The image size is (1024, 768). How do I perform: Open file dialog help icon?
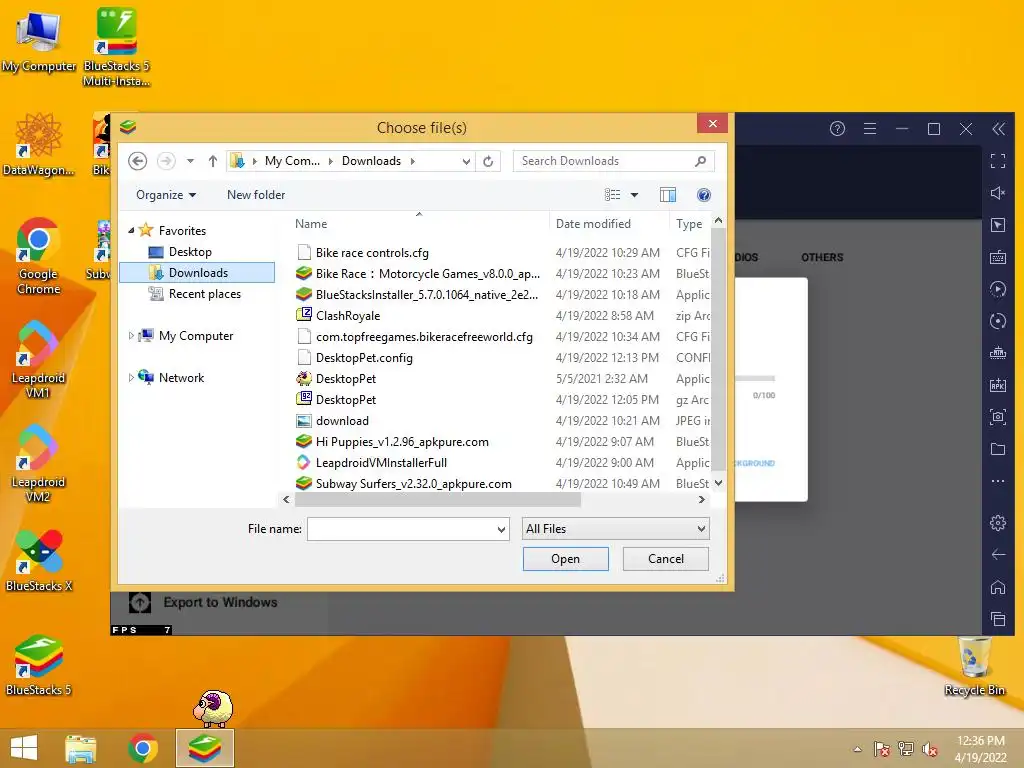[703, 195]
